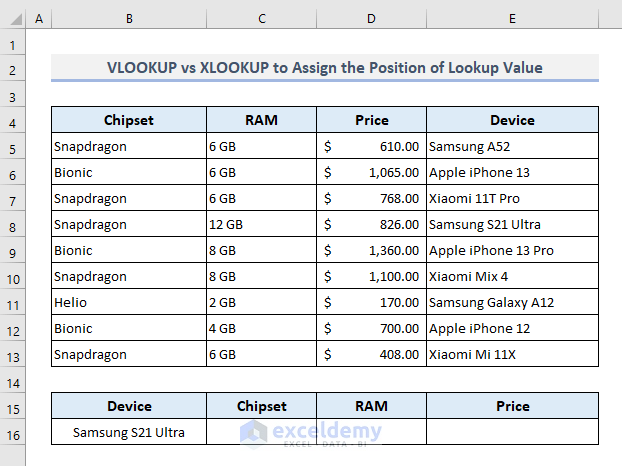Select the Apple iPhone 13 Pro cell
Viewport: 622px width, 466px height.
513,250
